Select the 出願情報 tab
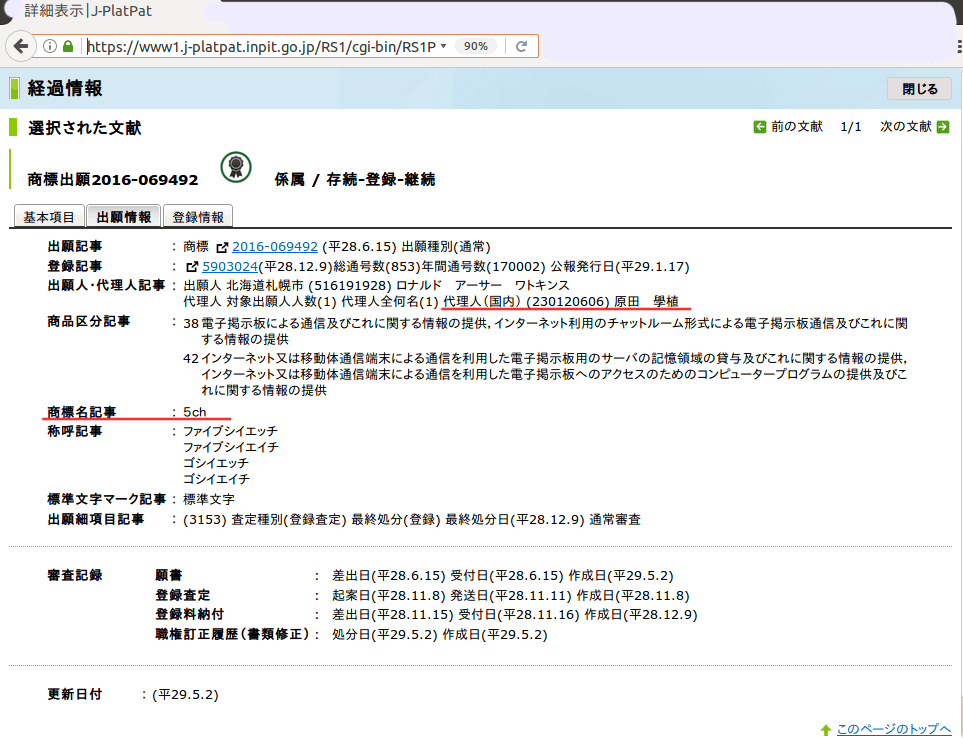This screenshot has height=738, width=963. click(x=124, y=217)
